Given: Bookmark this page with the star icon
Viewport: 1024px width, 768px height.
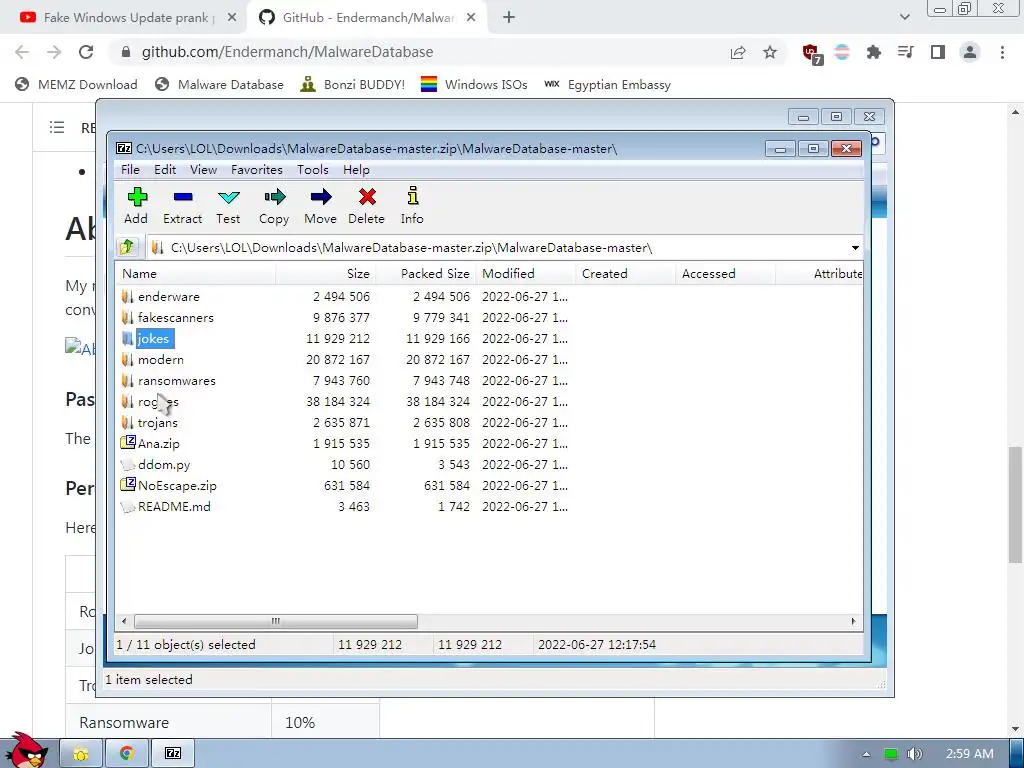Looking at the screenshot, I should pos(770,52).
